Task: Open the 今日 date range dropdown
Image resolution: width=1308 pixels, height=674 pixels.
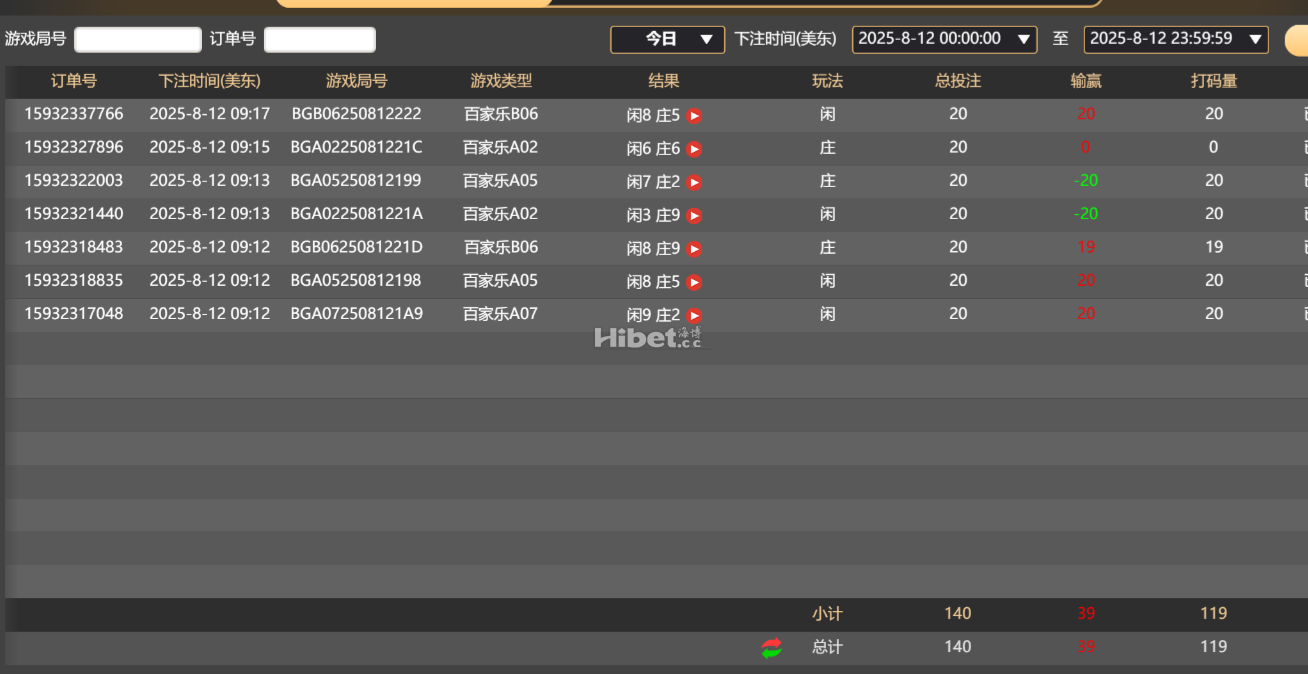Action: pyautogui.click(x=667, y=40)
